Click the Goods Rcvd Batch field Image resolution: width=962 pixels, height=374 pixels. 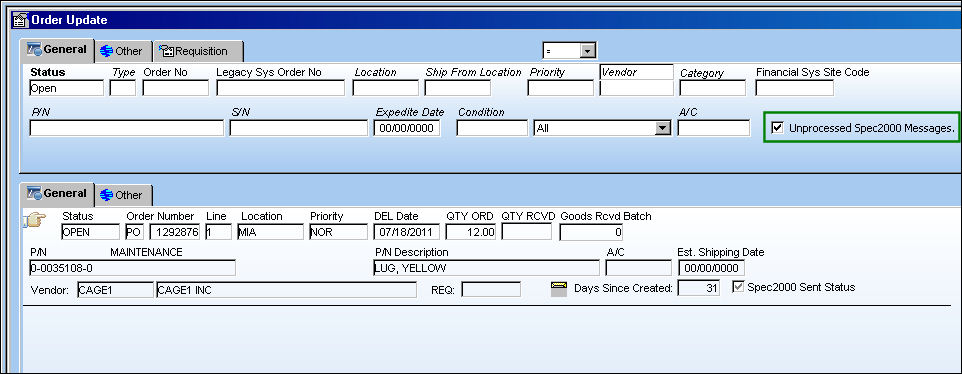[592, 232]
